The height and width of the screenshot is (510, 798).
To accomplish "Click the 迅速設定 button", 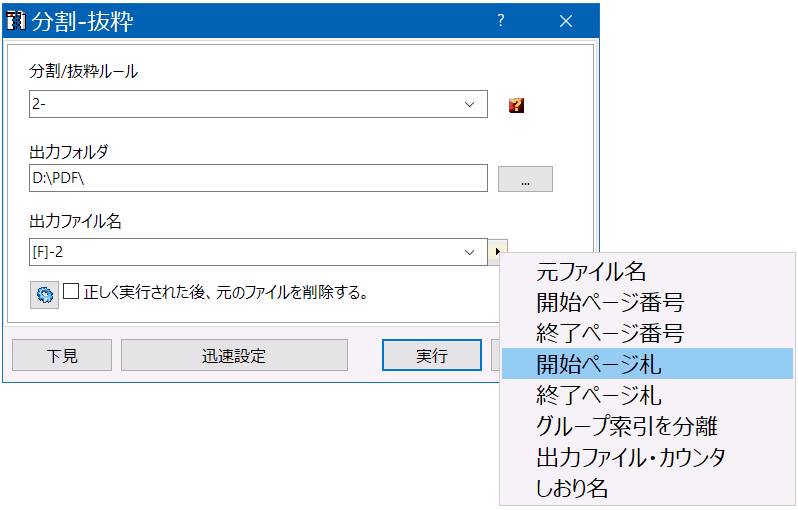I will (x=234, y=355).
